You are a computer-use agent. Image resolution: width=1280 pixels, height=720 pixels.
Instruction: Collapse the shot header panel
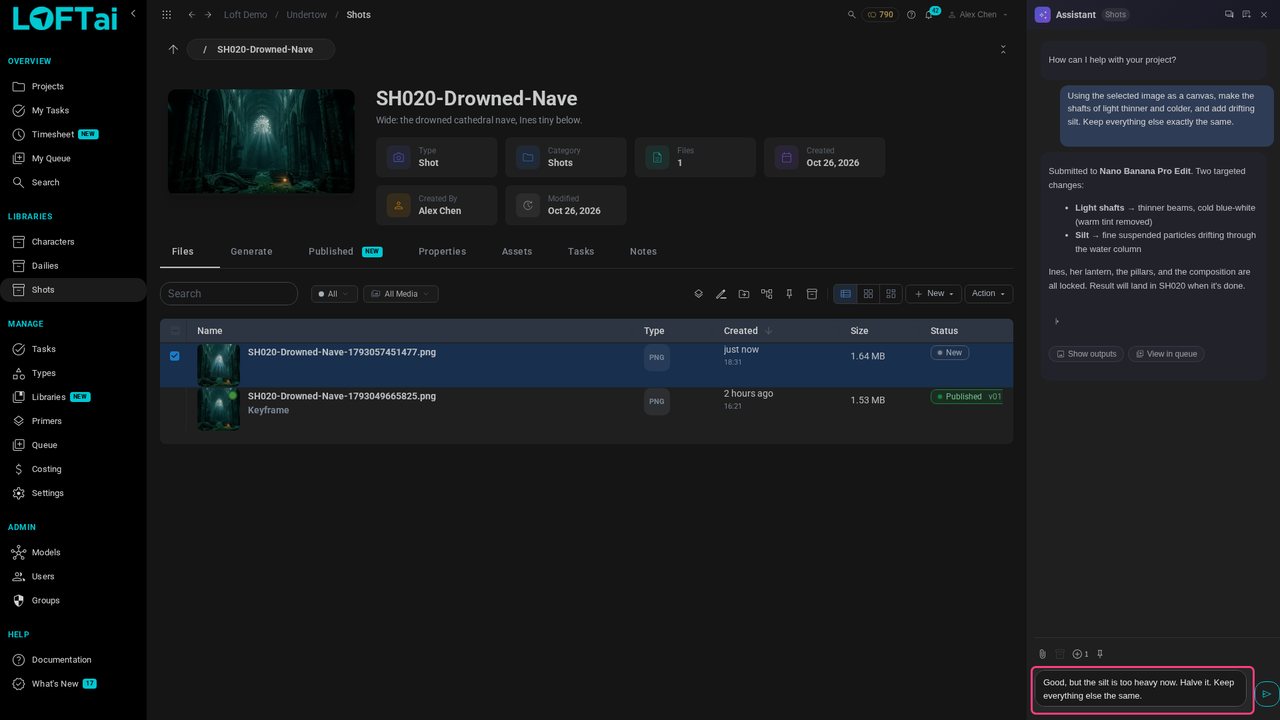(1003, 49)
